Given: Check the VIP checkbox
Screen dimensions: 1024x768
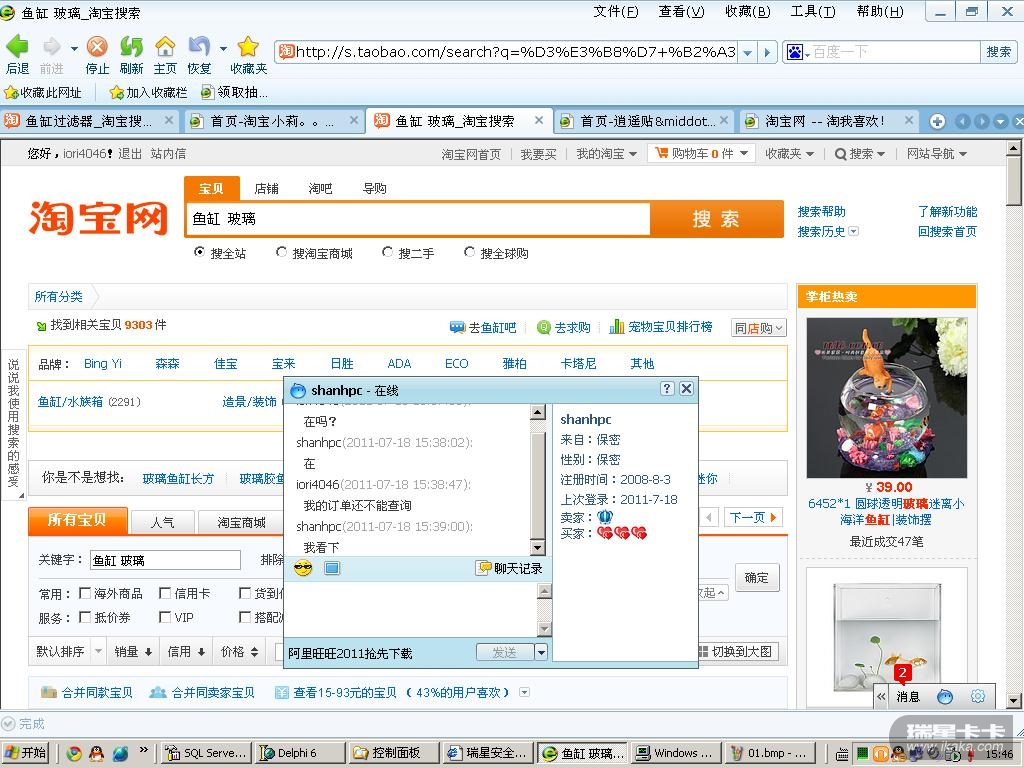Looking at the screenshot, I should click(x=165, y=617).
